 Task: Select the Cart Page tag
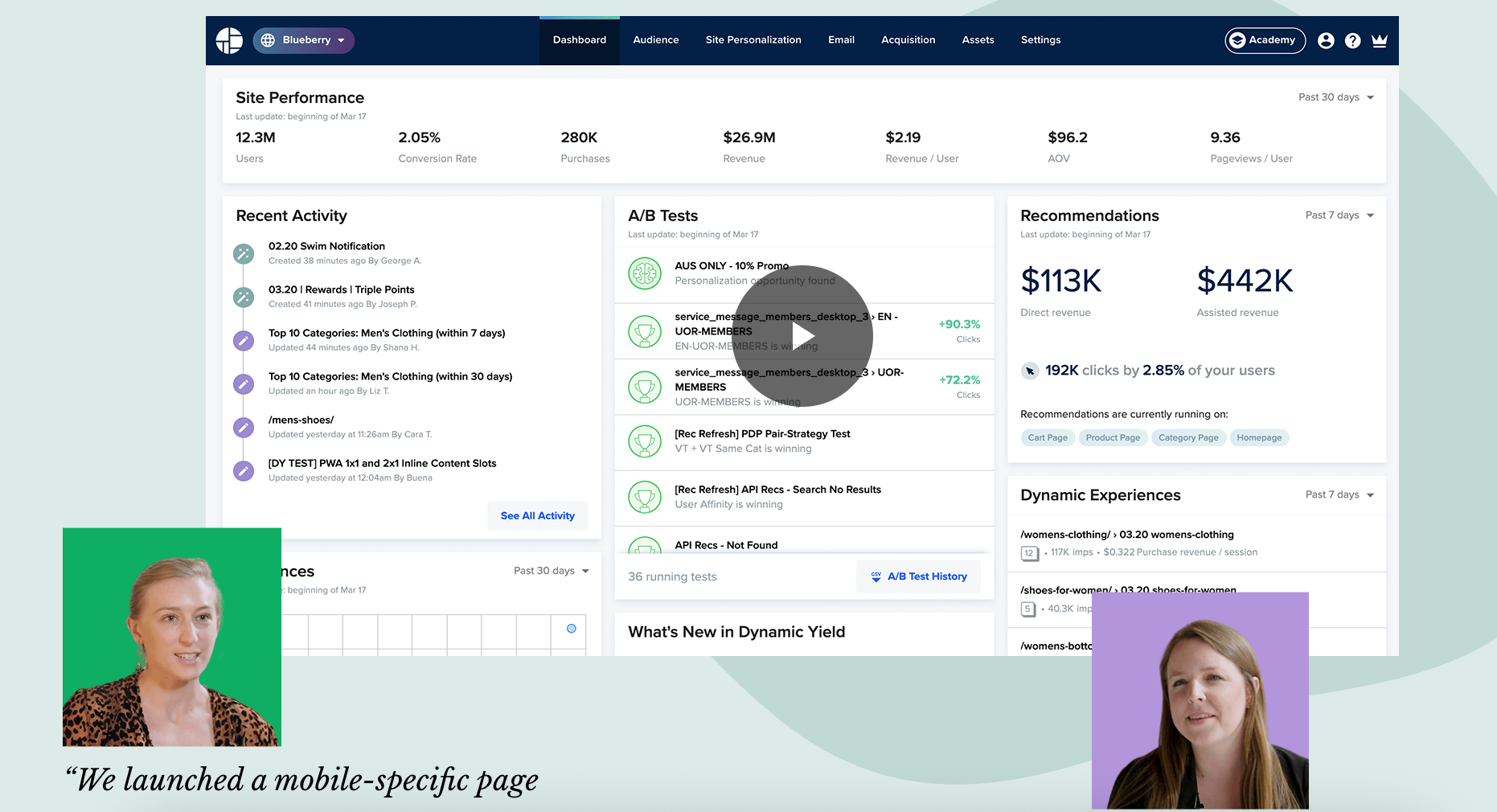coord(1048,438)
